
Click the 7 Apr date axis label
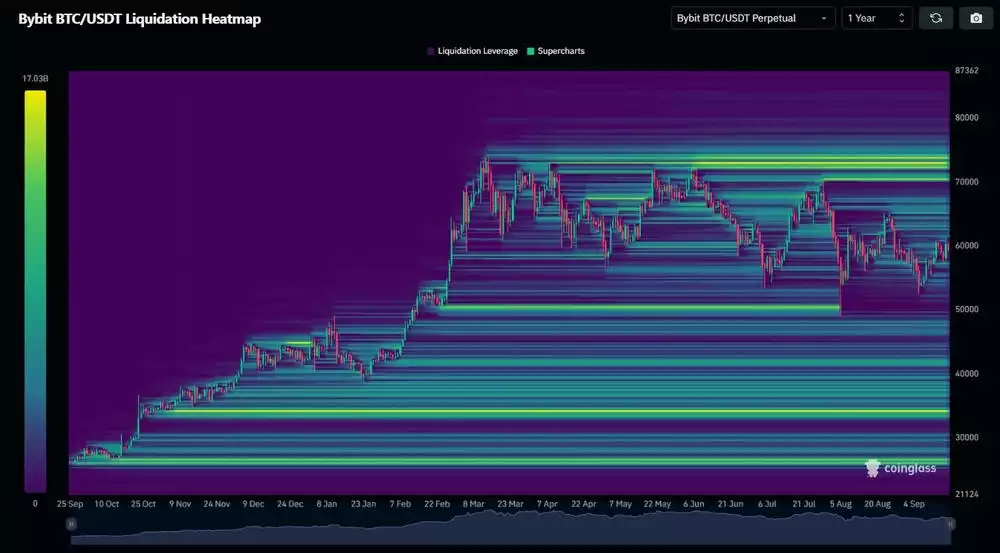(547, 504)
